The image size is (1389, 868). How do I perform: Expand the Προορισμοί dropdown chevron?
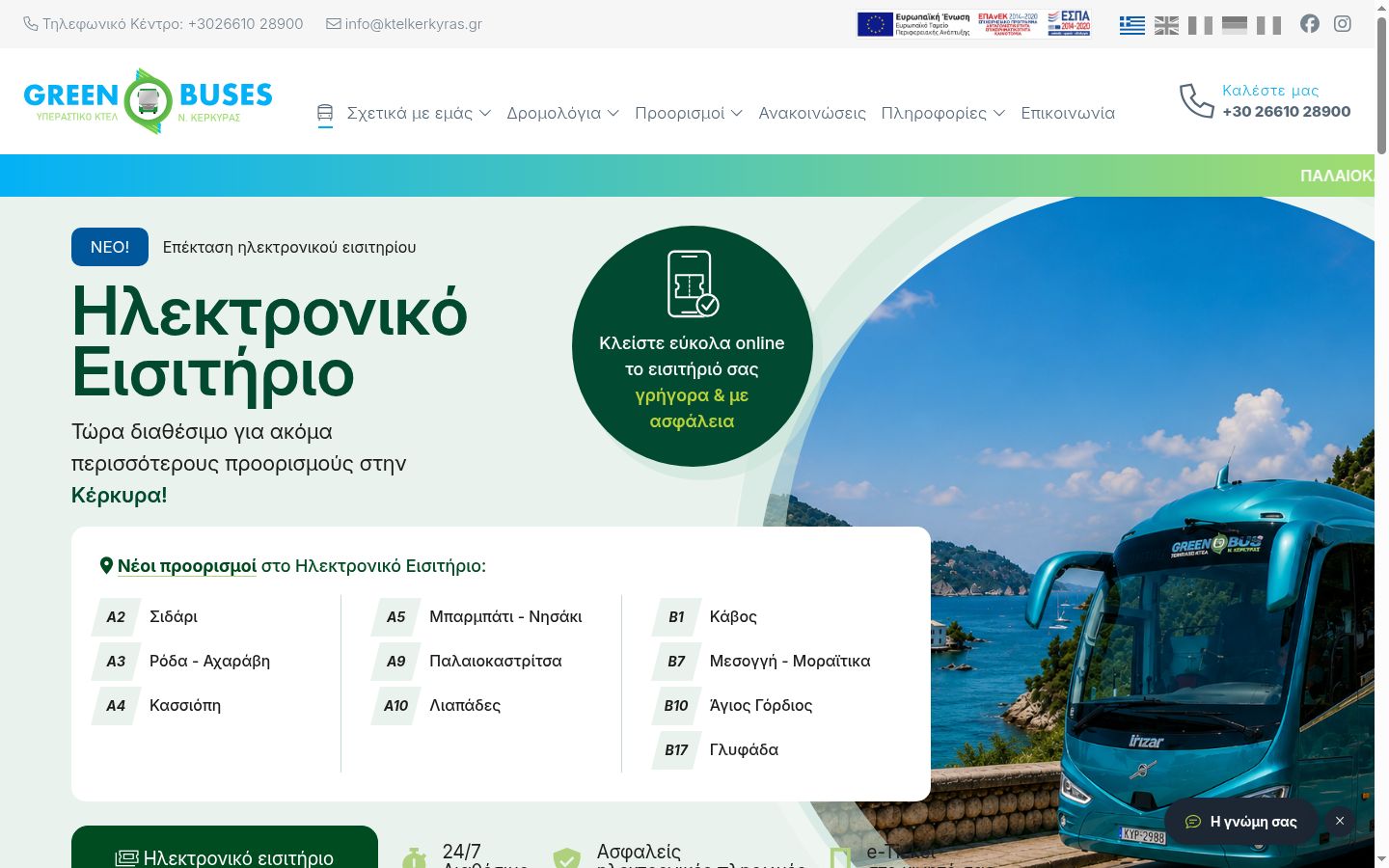point(737,114)
